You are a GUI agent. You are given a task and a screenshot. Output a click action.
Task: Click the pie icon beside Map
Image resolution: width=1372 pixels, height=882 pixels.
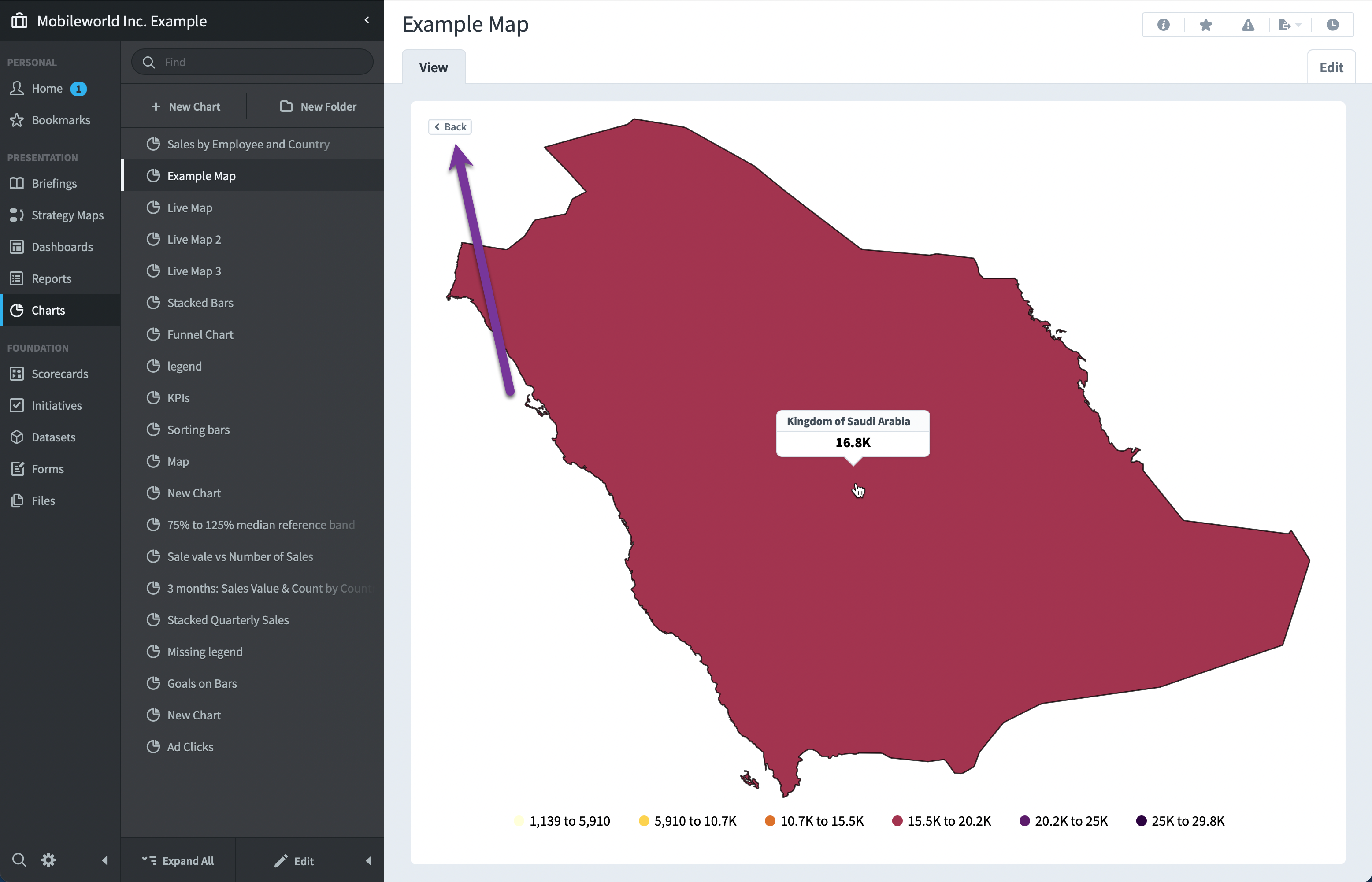[153, 461]
